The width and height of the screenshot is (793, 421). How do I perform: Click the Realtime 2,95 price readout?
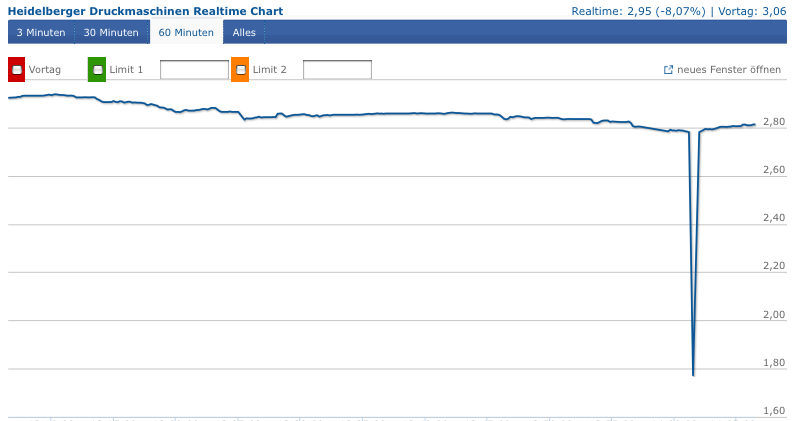click(638, 11)
